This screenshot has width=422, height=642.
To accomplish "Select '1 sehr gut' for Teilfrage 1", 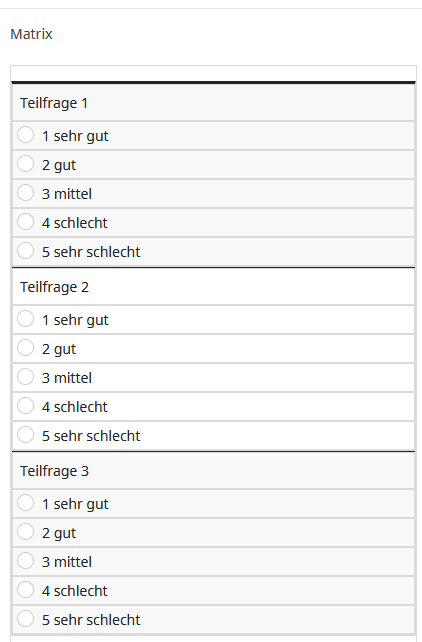I will pyautogui.click(x=25, y=135).
